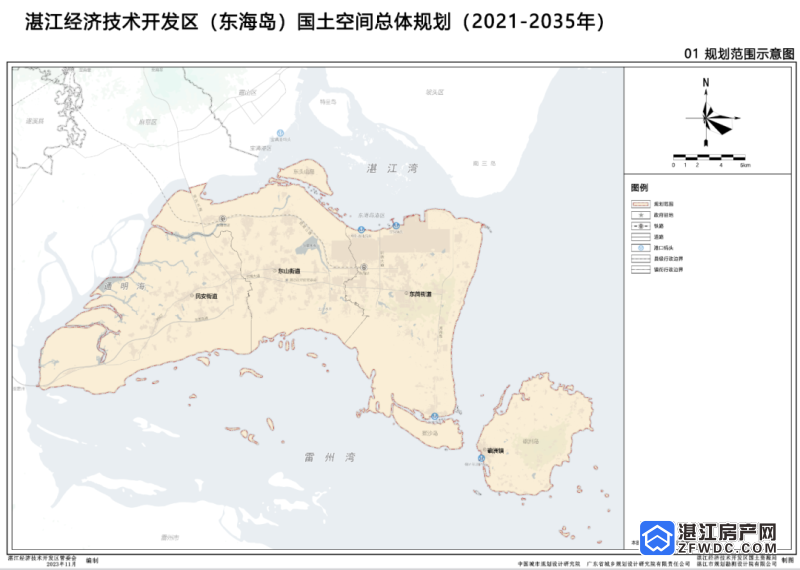The width and height of the screenshot is (800, 570).
Task: Click the 县级行政边界 legend label text
Action: point(668,259)
